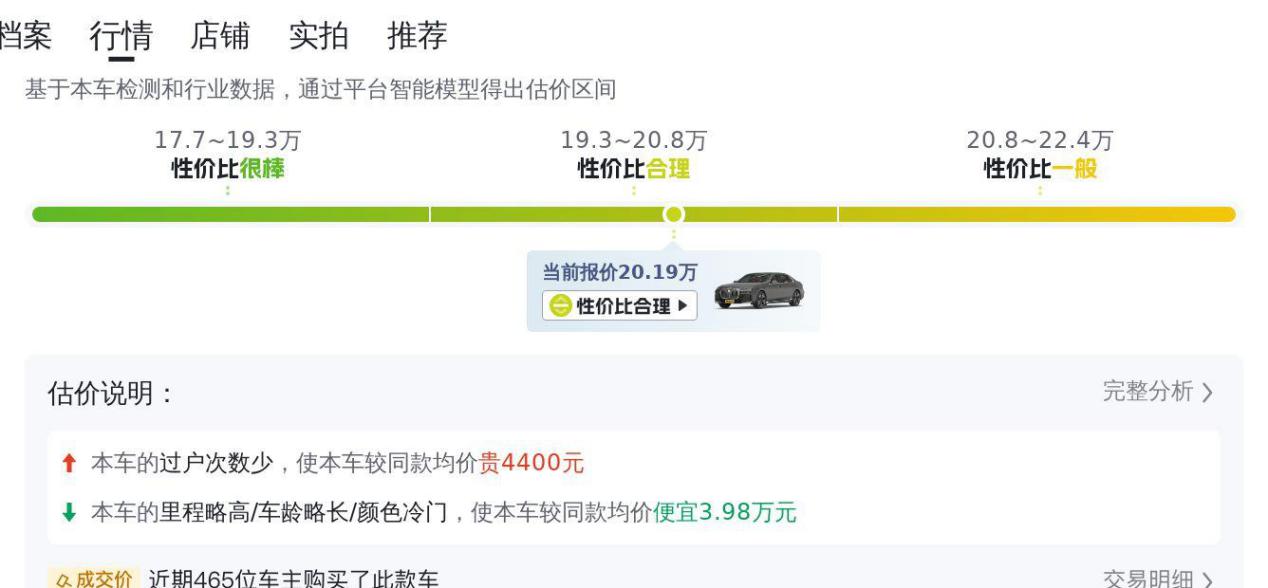Expand 交易明细 via its chevron arrow

tap(1208, 580)
